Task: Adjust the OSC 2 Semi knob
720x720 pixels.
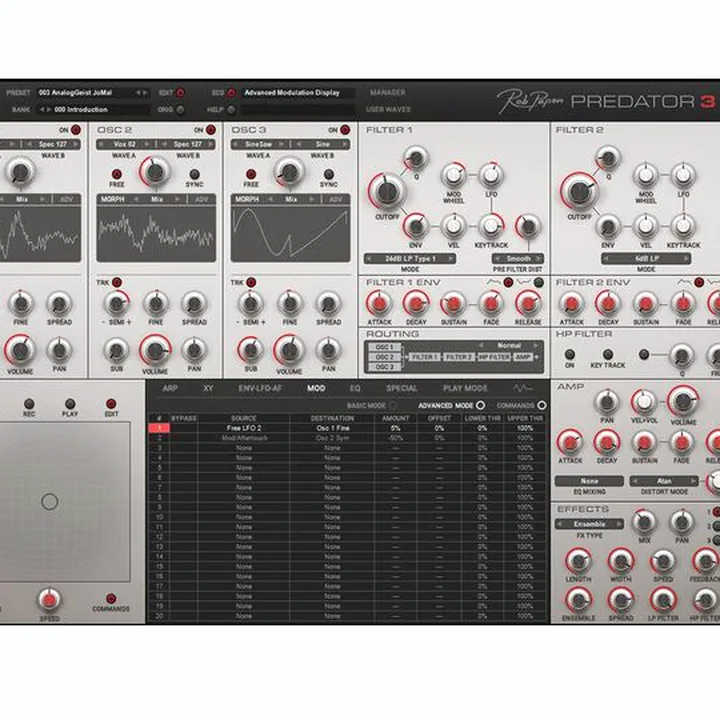Action: click(116, 304)
